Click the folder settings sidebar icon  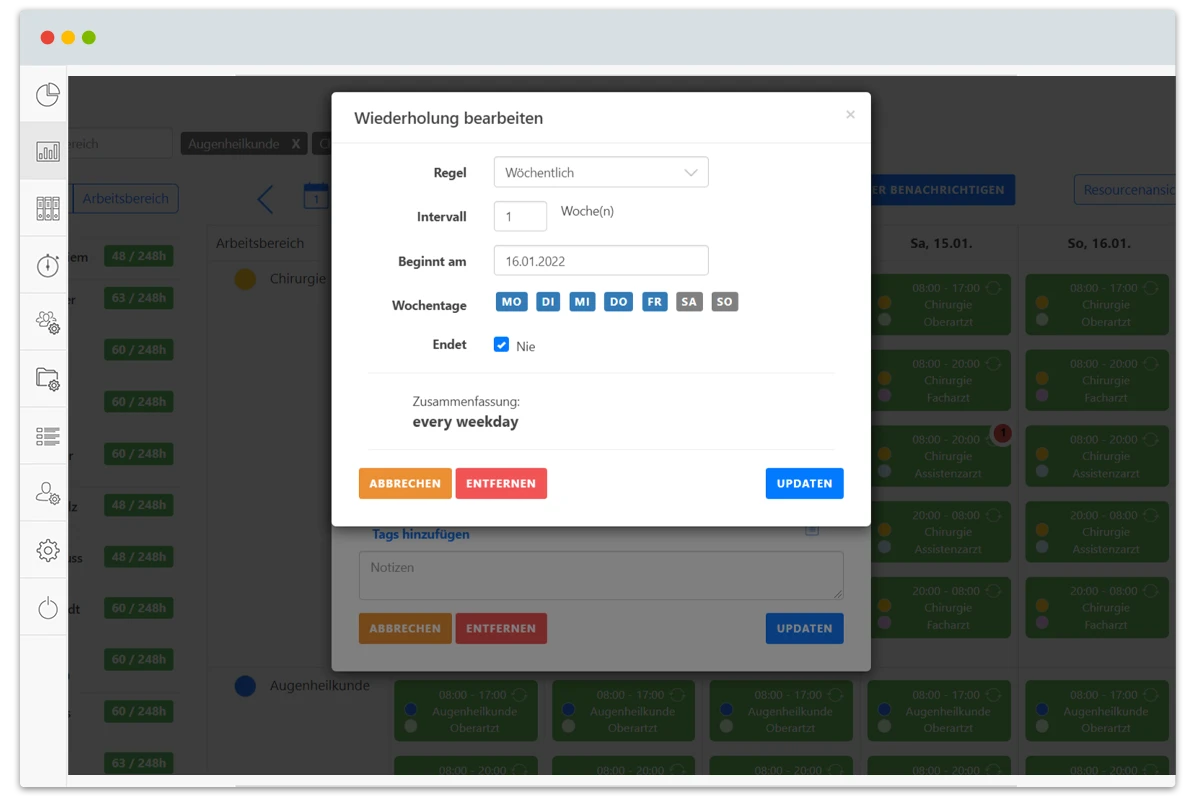coord(47,379)
